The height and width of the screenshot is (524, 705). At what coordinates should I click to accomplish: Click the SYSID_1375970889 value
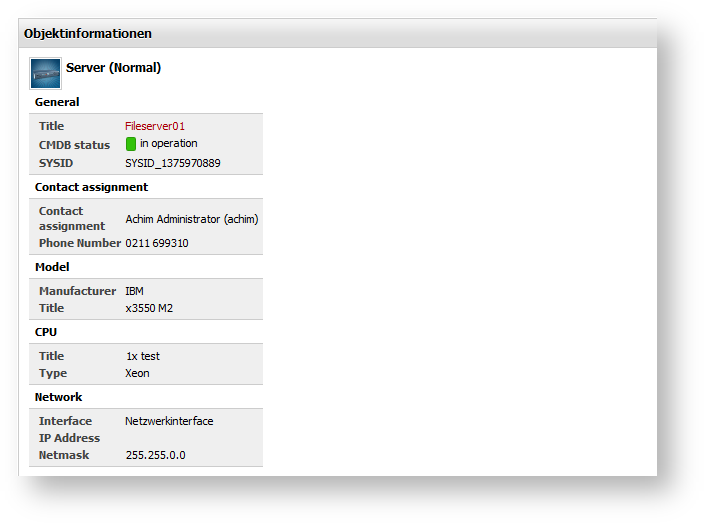pos(173,163)
